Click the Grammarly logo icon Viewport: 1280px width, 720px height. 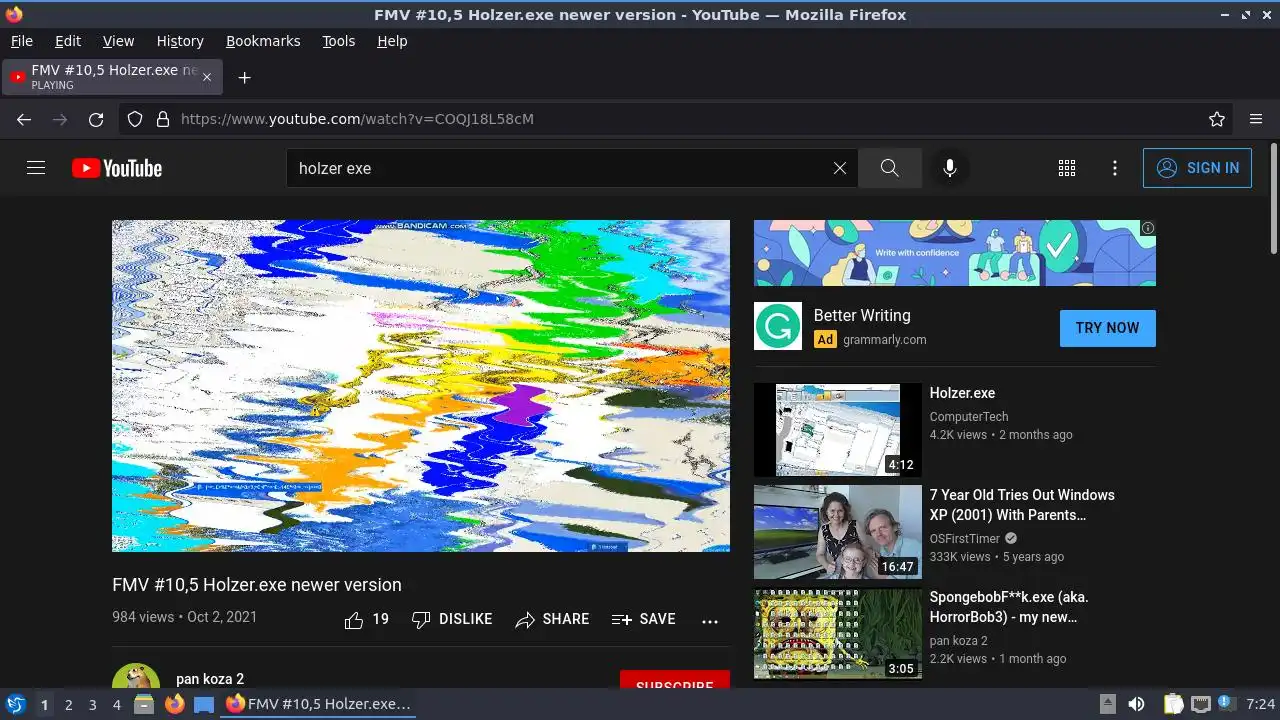(x=778, y=326)
